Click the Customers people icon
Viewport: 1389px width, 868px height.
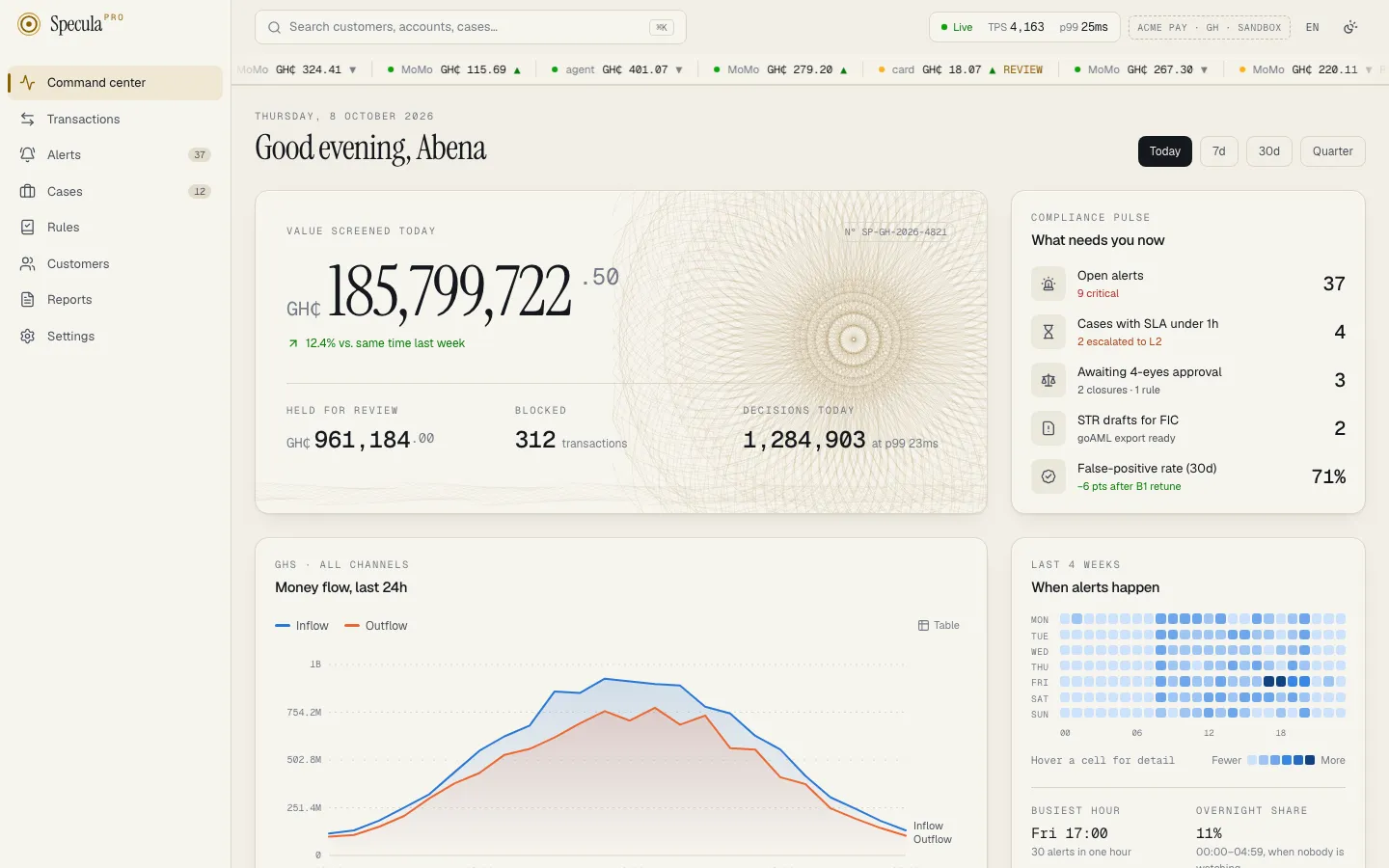[x=28, y=264]
